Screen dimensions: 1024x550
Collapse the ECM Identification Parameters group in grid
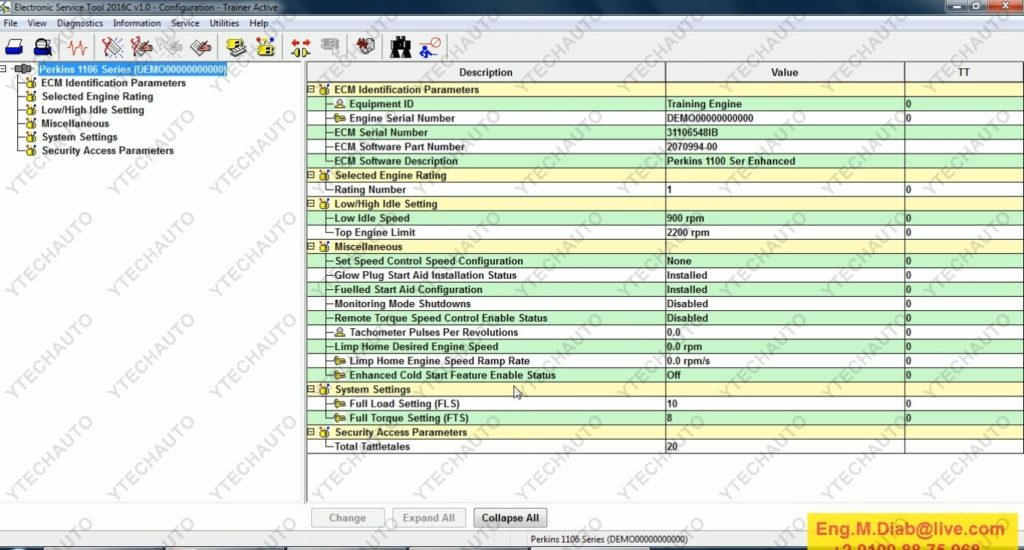[311, 90]
